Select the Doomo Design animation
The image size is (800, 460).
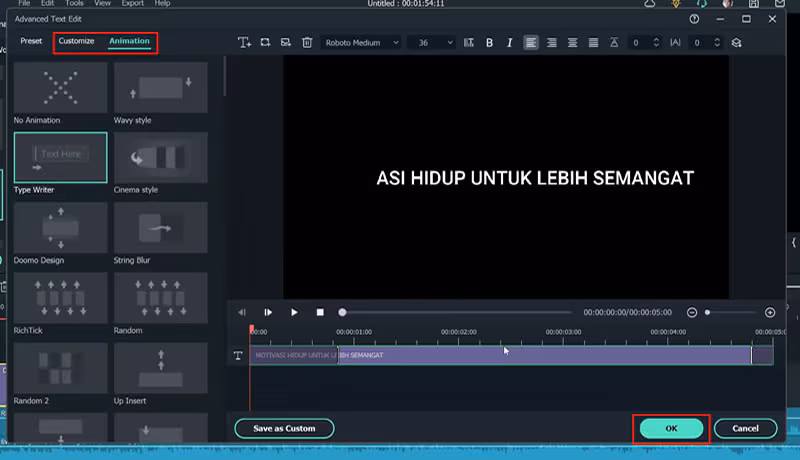tap(60, 227)
